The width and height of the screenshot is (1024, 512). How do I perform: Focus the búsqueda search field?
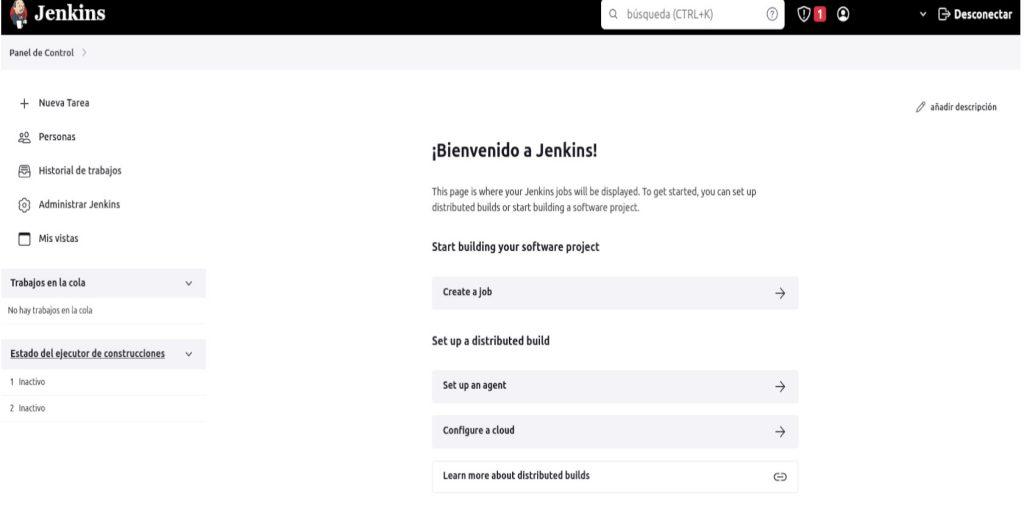(692, 14)
